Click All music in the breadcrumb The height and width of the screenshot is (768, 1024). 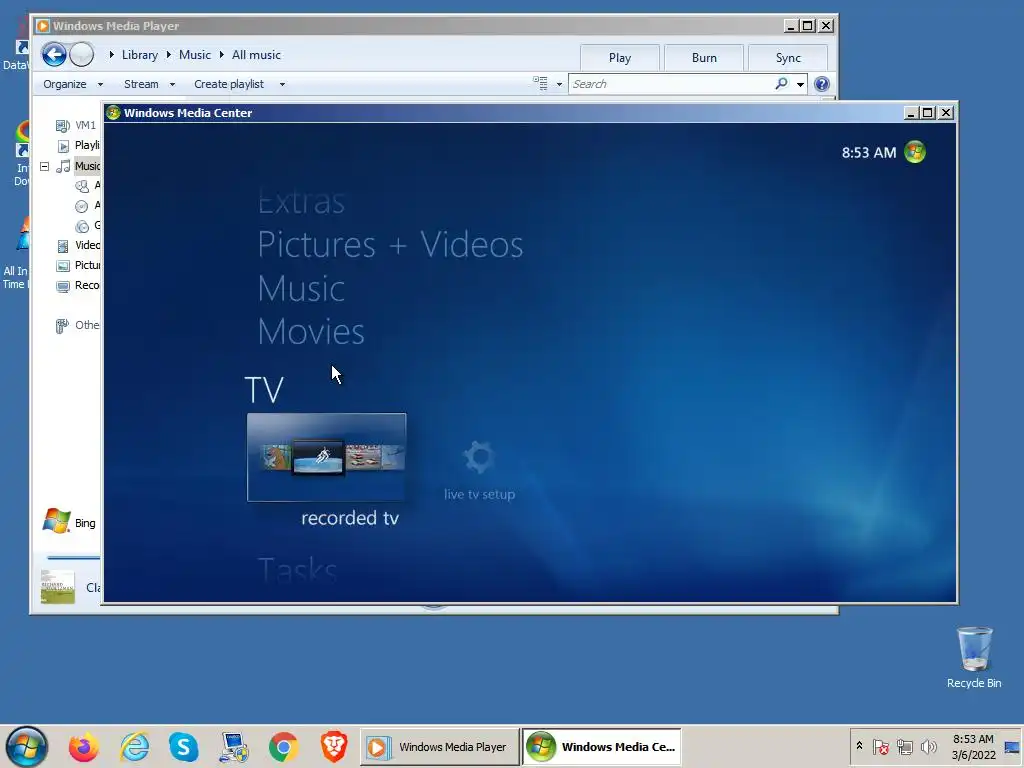click(x=256, y=55)
